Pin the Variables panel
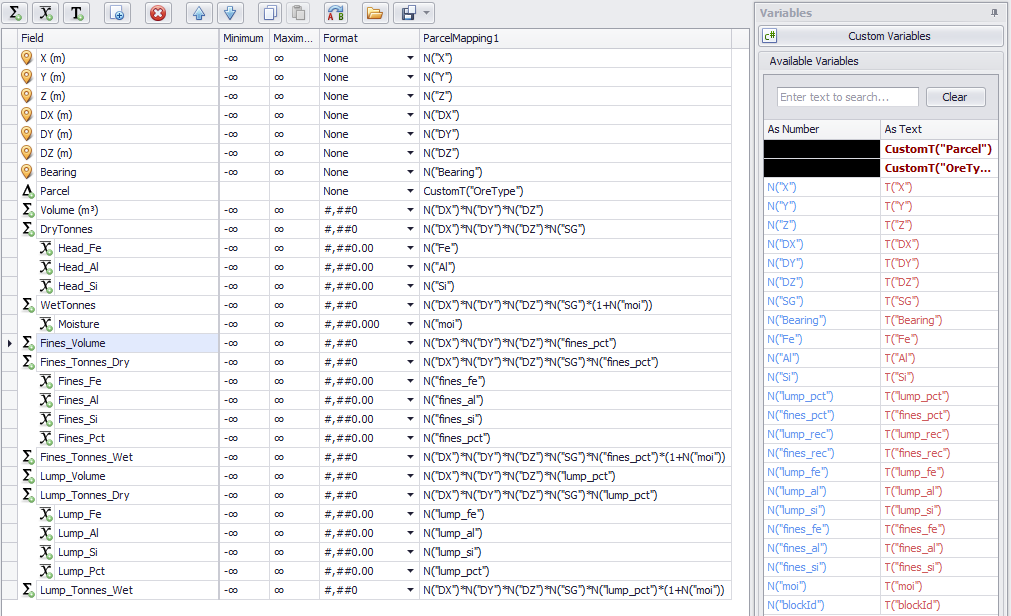 pos(994,13)
